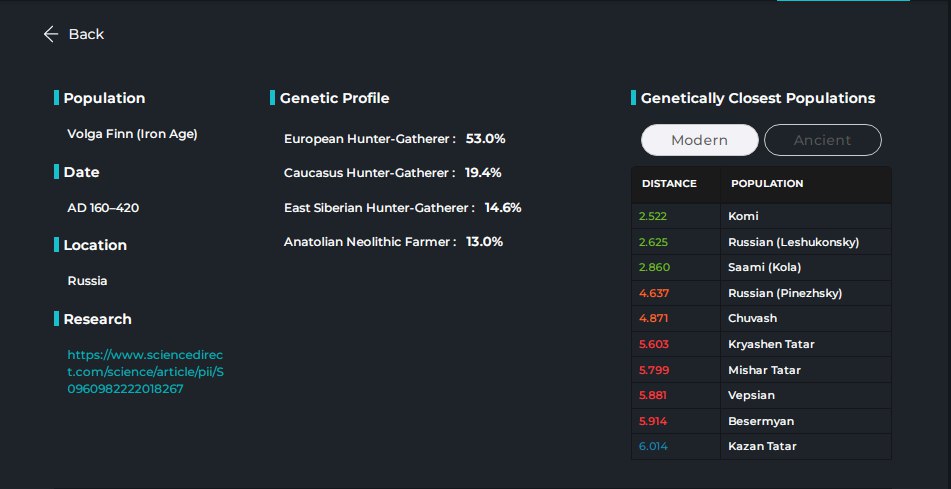951x489 pixels.
Task: Click the POPULATION column header
Action: (767, 184)
